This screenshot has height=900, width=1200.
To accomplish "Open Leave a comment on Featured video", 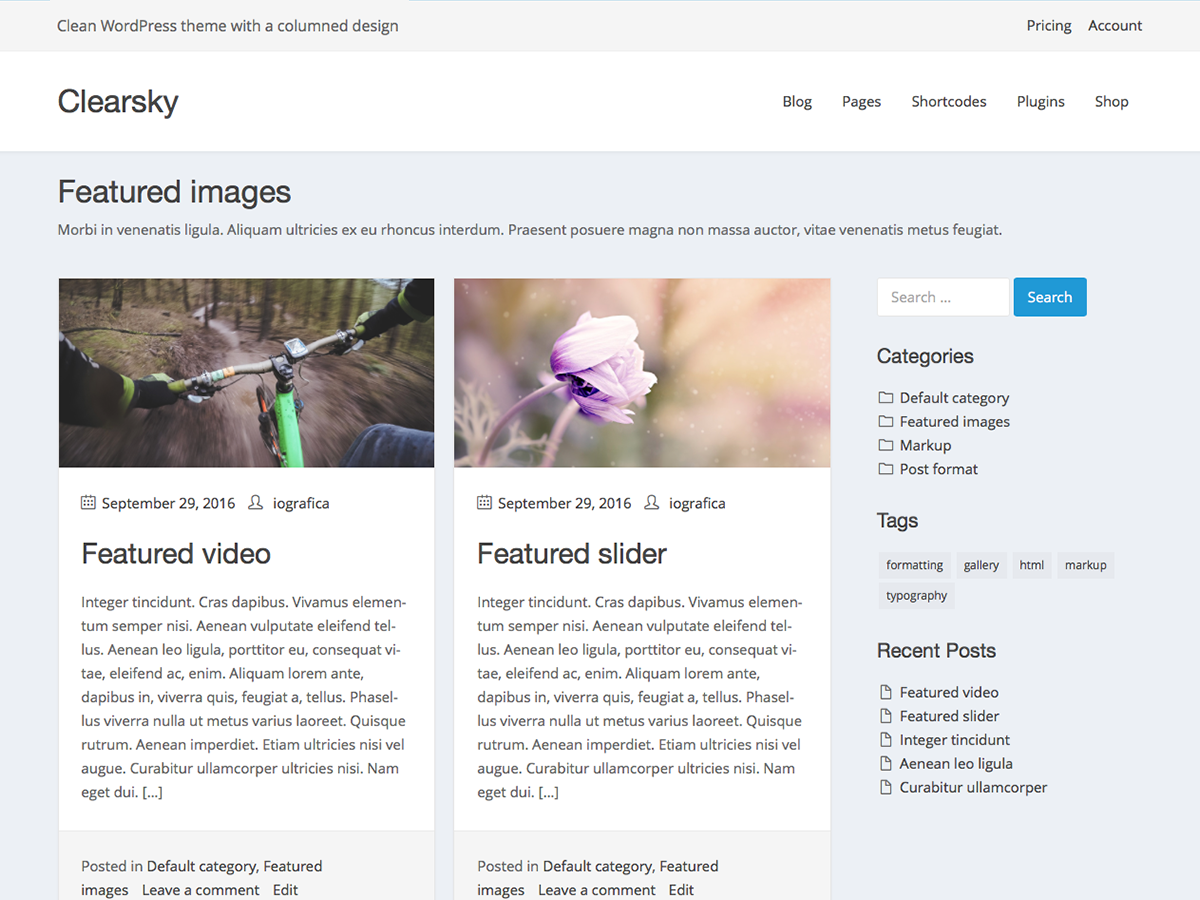I will coord(200,889).
